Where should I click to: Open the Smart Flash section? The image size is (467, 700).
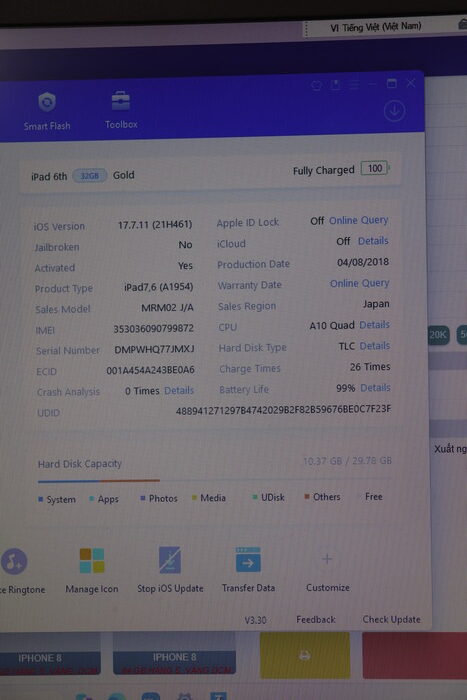pyautogui.click(x=47, y=111)
